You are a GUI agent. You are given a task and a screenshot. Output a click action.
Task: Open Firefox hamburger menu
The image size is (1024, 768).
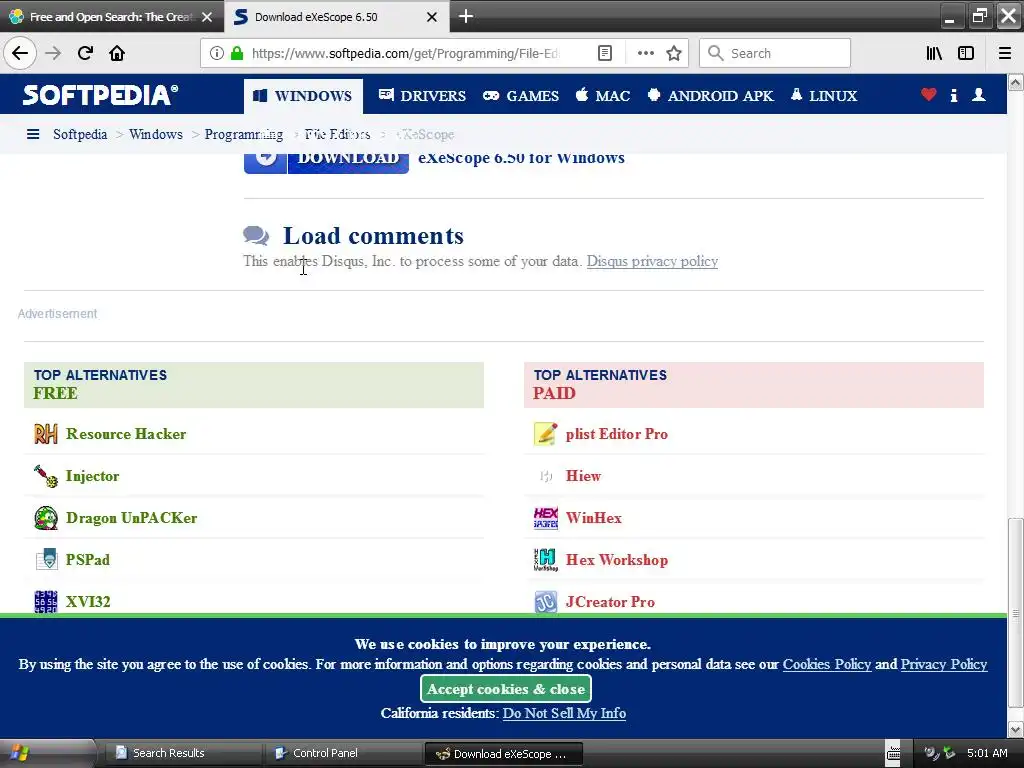pyautogui.click(x=1005, y=53)
